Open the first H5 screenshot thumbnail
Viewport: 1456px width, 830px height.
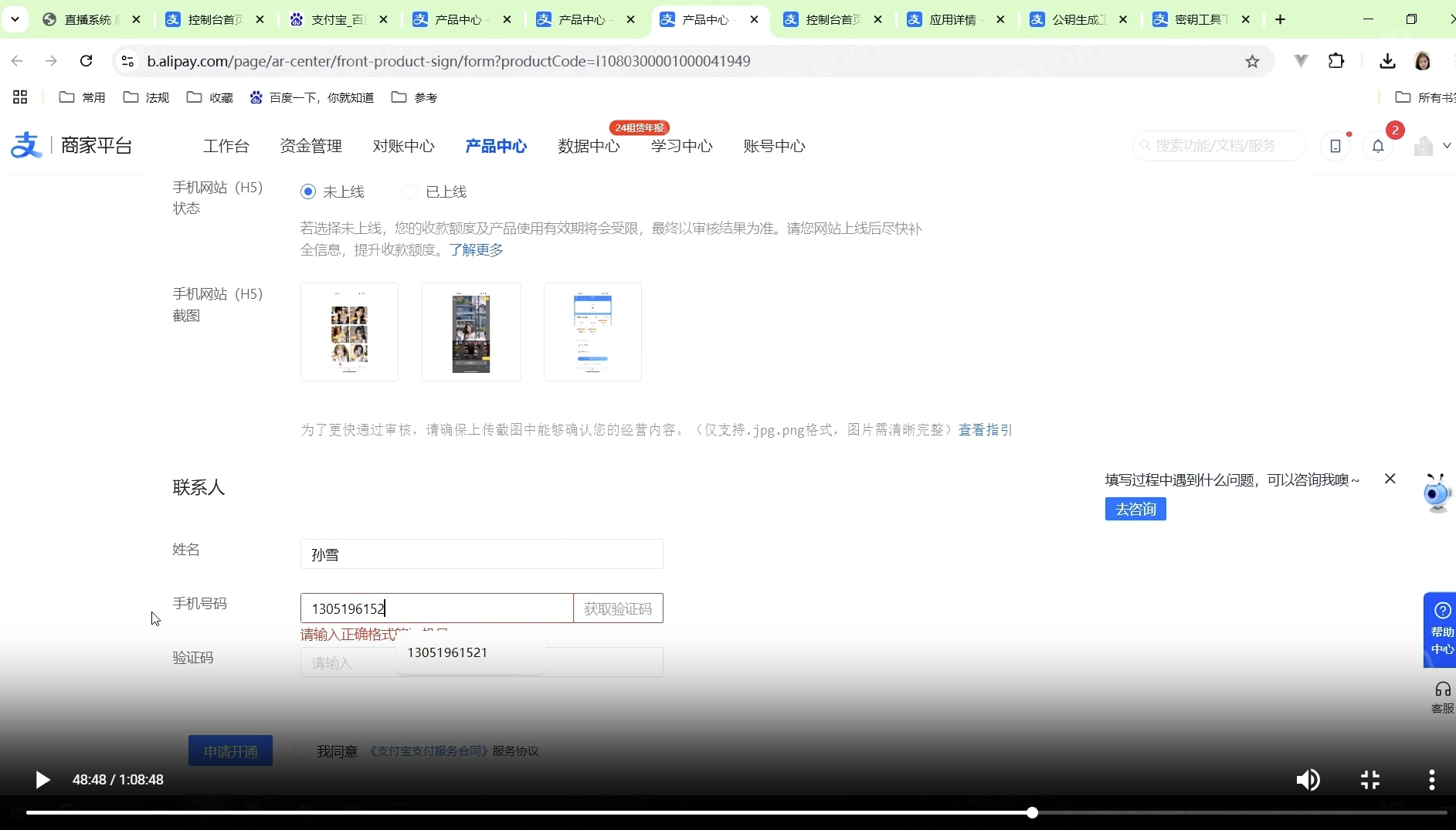349,332
